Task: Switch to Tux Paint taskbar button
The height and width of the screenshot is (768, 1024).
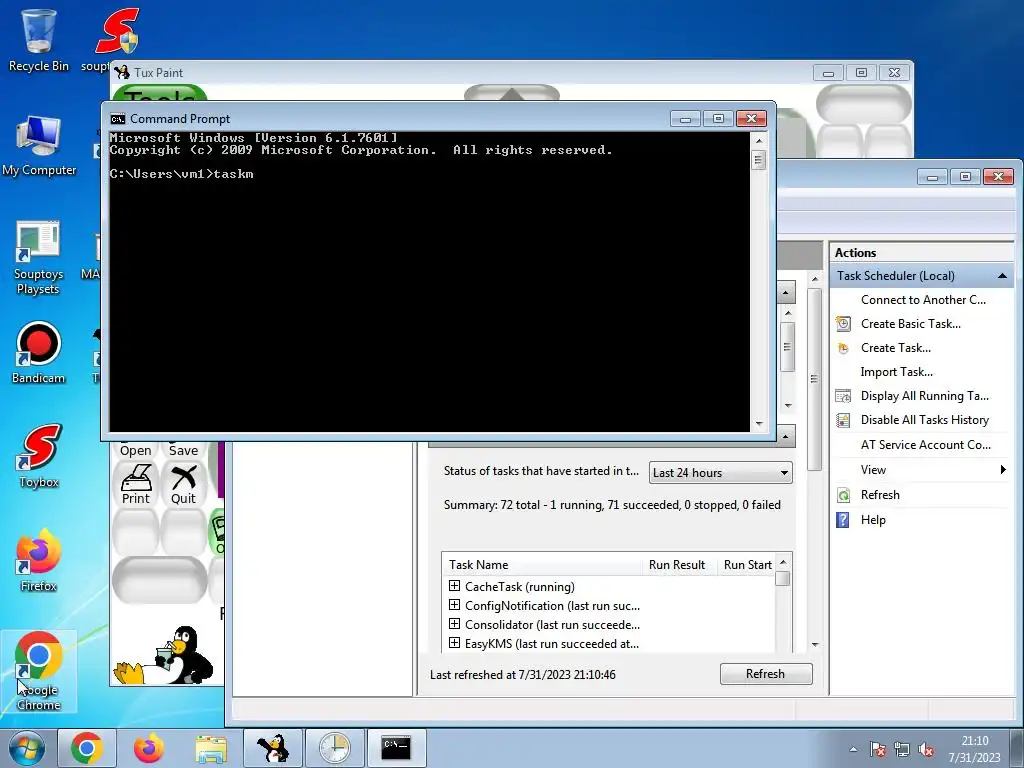Action: coord(273,748)
